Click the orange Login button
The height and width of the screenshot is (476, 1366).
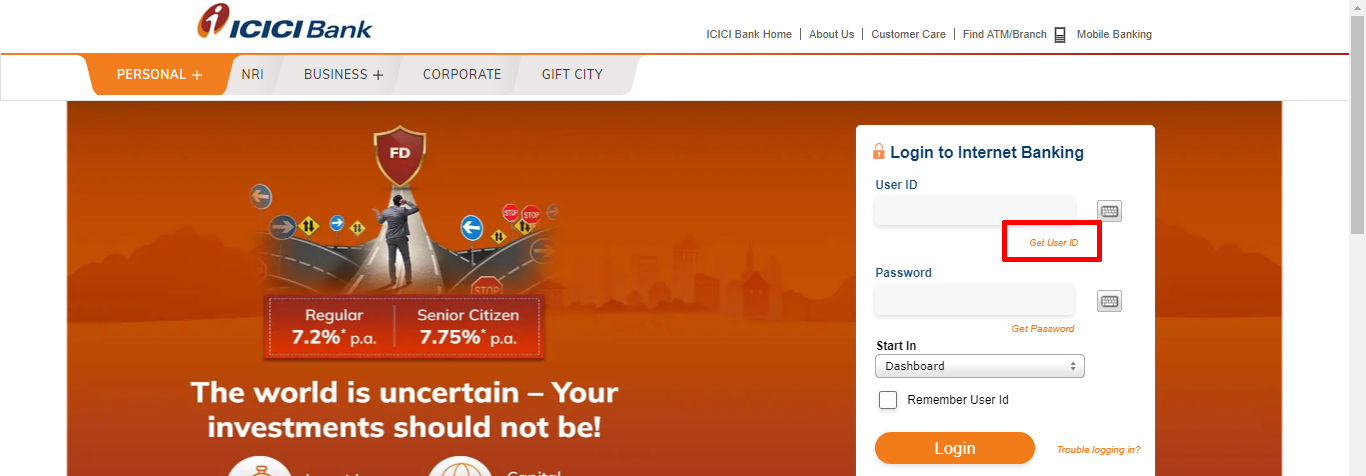pyautogui.click(x=955, y=448)
